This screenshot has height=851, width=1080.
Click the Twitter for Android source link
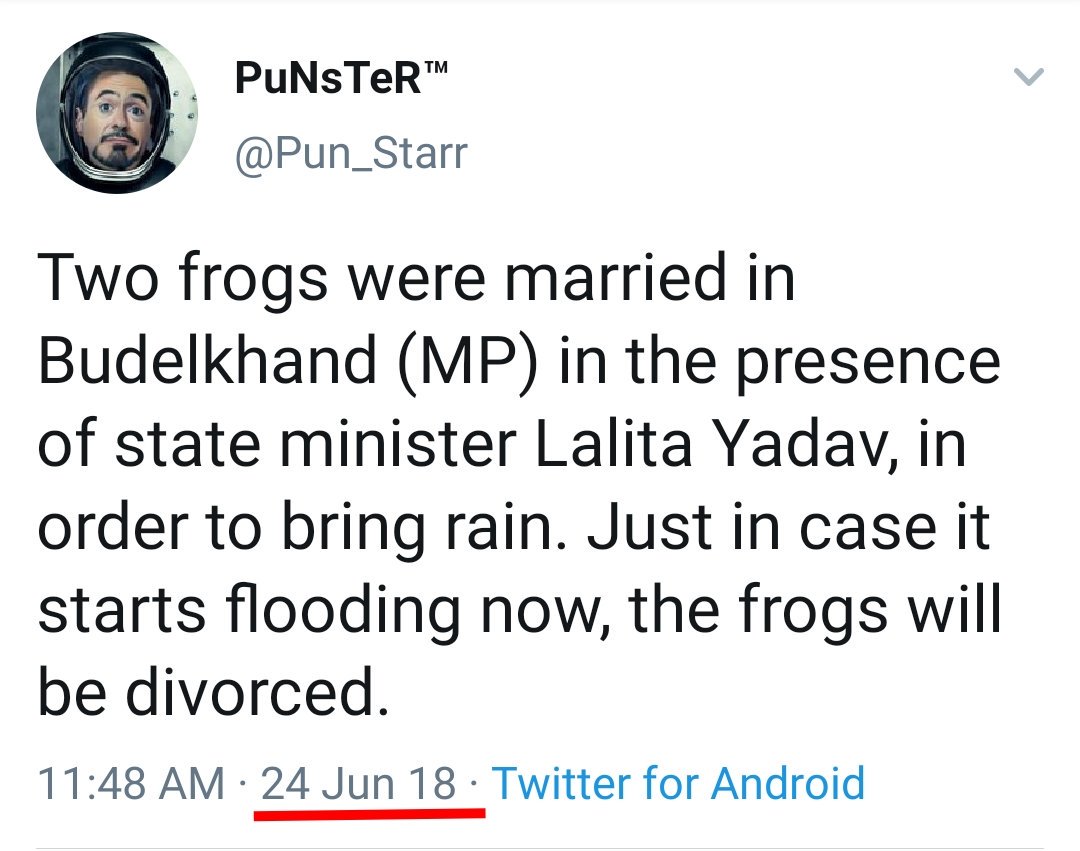tap(678, 782)
